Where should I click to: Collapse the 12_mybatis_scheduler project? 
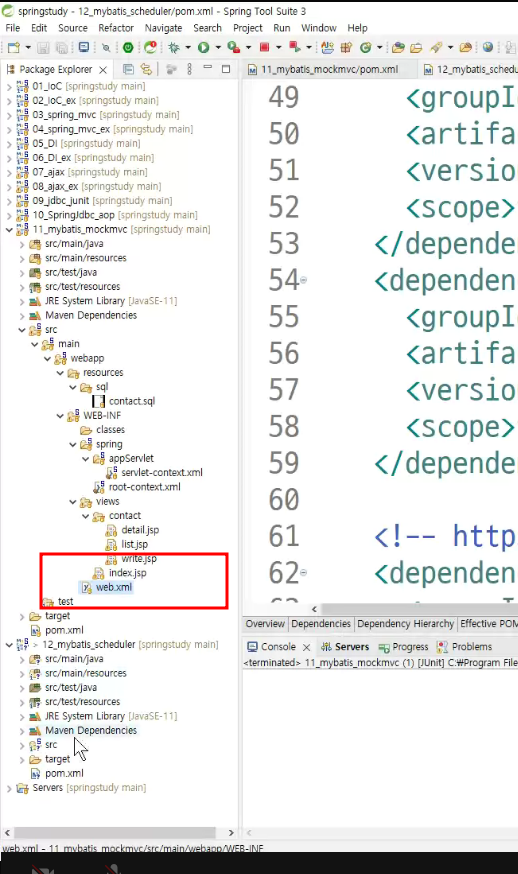[x=9, y=645]
